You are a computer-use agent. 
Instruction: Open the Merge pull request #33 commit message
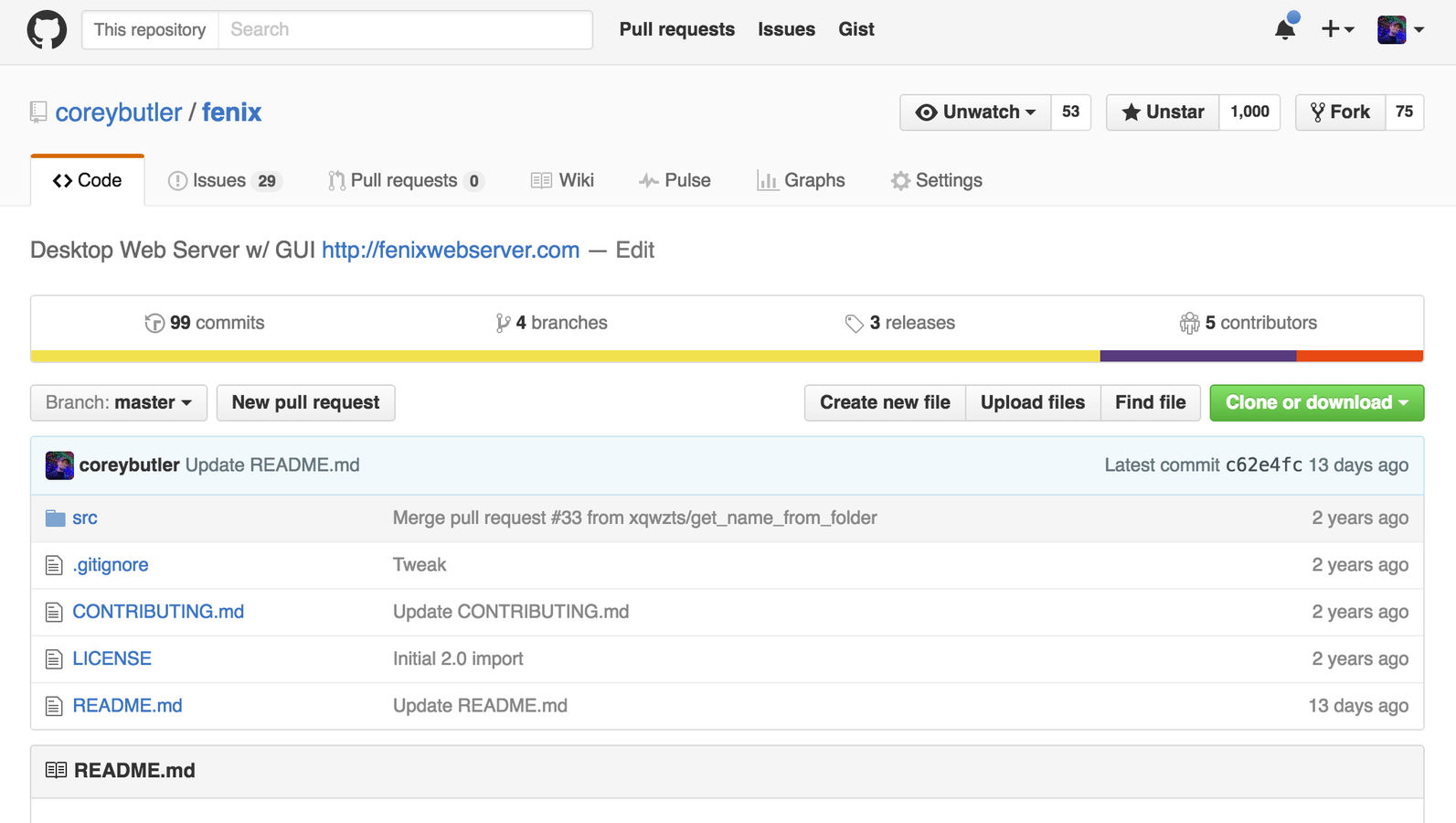point(635,518)
